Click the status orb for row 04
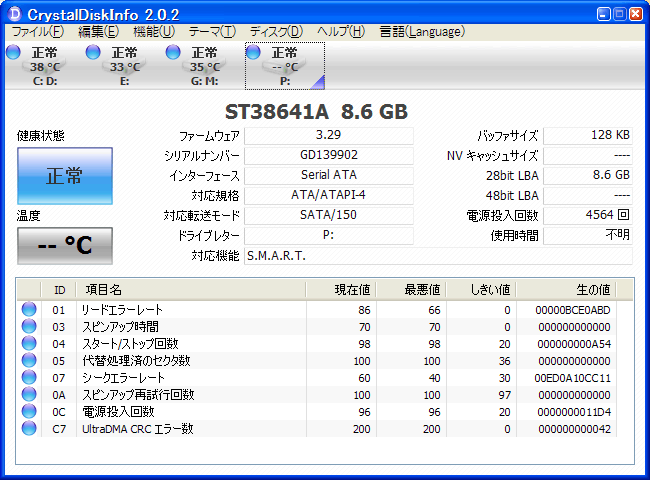 (x=29, y=343)
